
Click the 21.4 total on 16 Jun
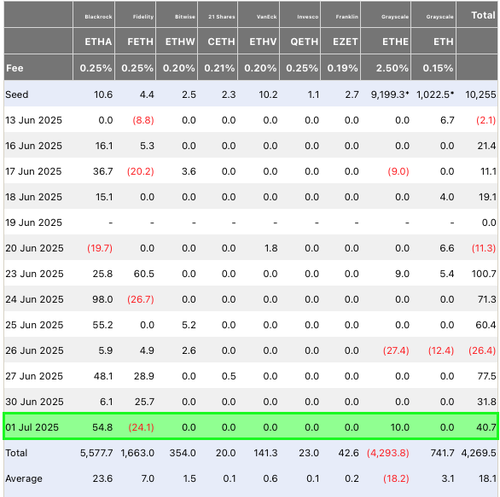(x=487, y=146)
